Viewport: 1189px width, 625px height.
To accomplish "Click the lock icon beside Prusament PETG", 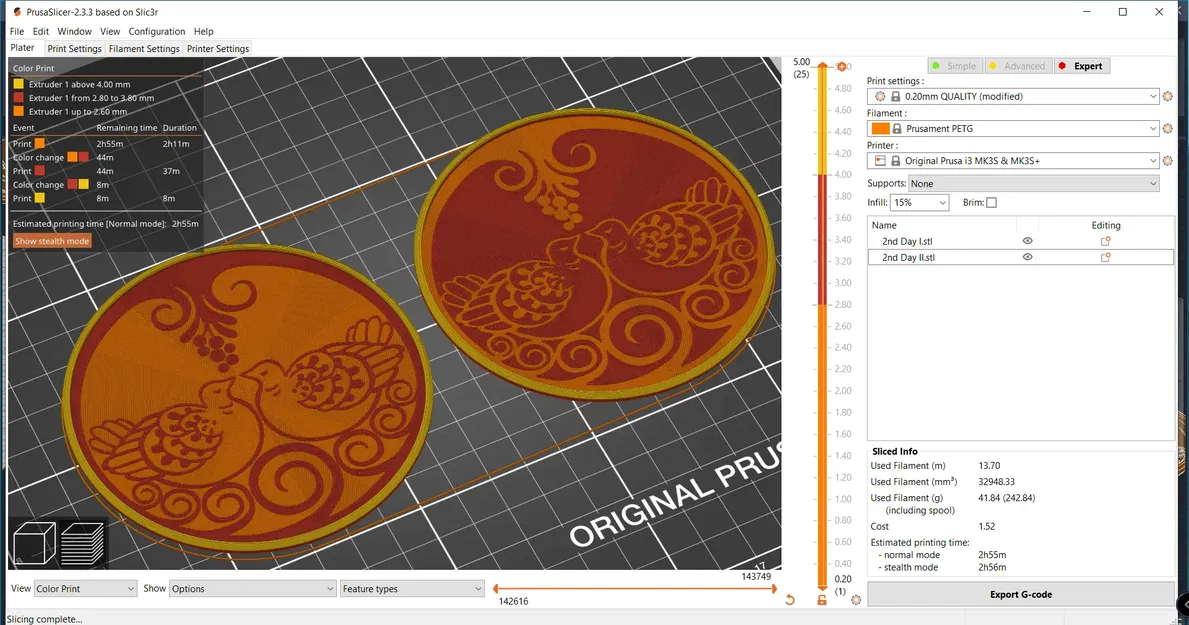I will click(897, 129).
